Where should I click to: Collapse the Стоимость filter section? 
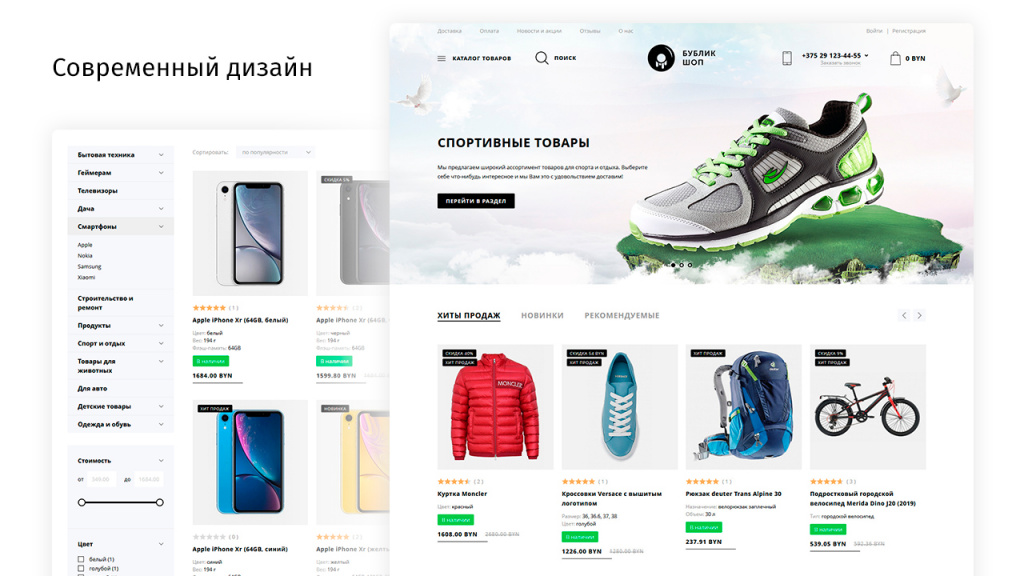tap(161, 460)
